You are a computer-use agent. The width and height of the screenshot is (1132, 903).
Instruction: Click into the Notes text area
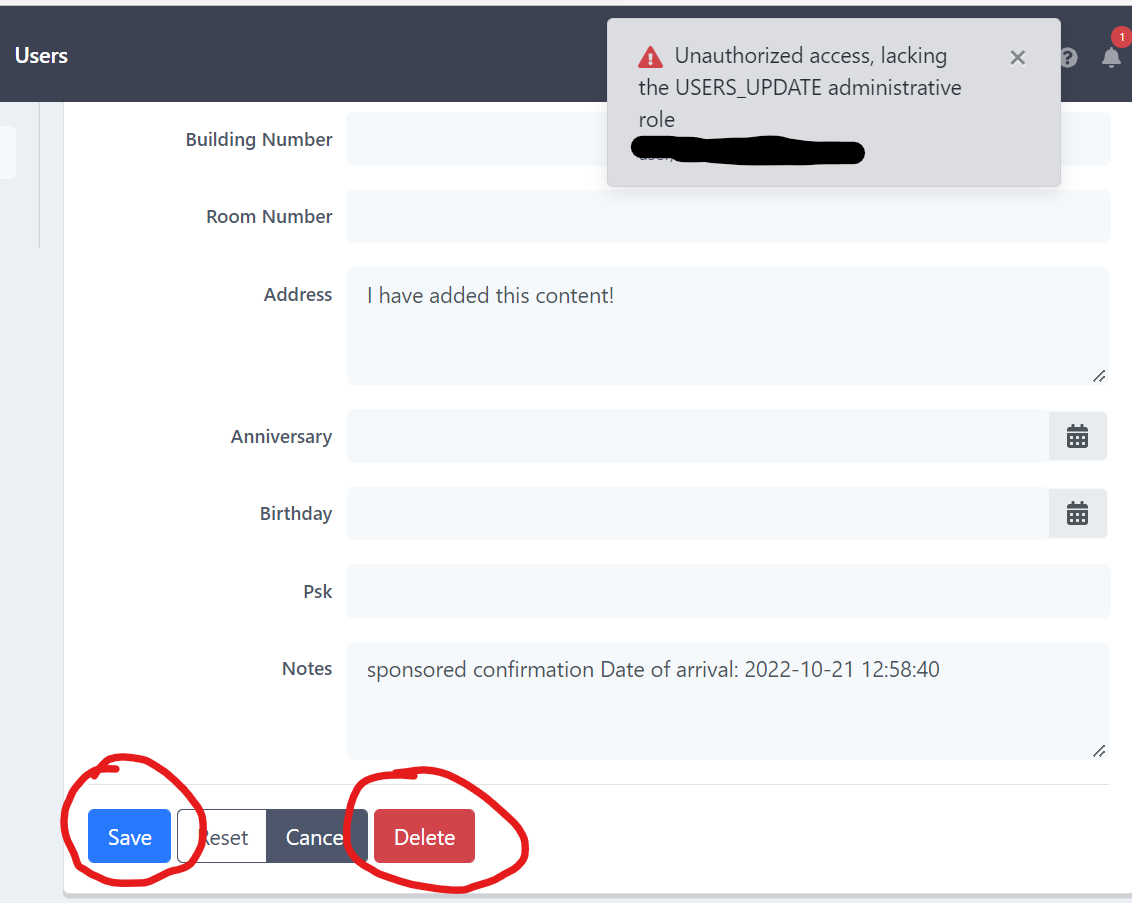(728, 700)
